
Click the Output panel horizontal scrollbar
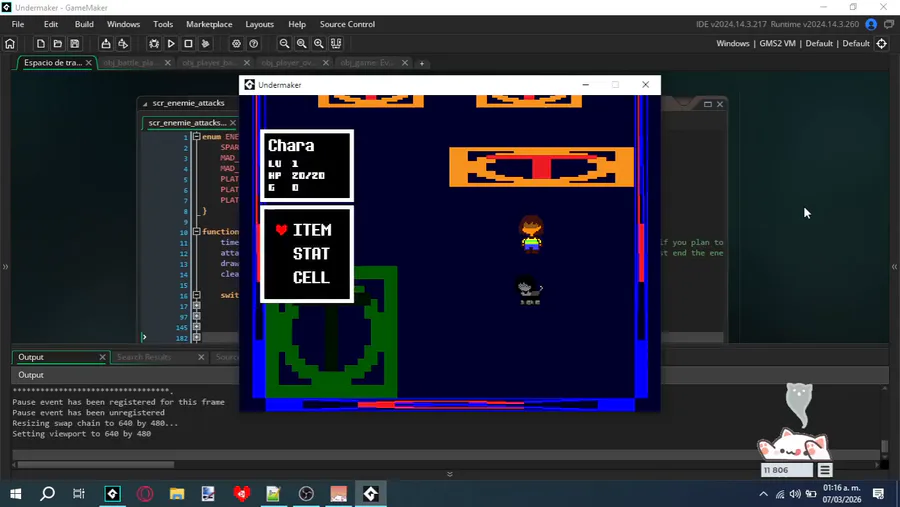[x=95, y=465]
